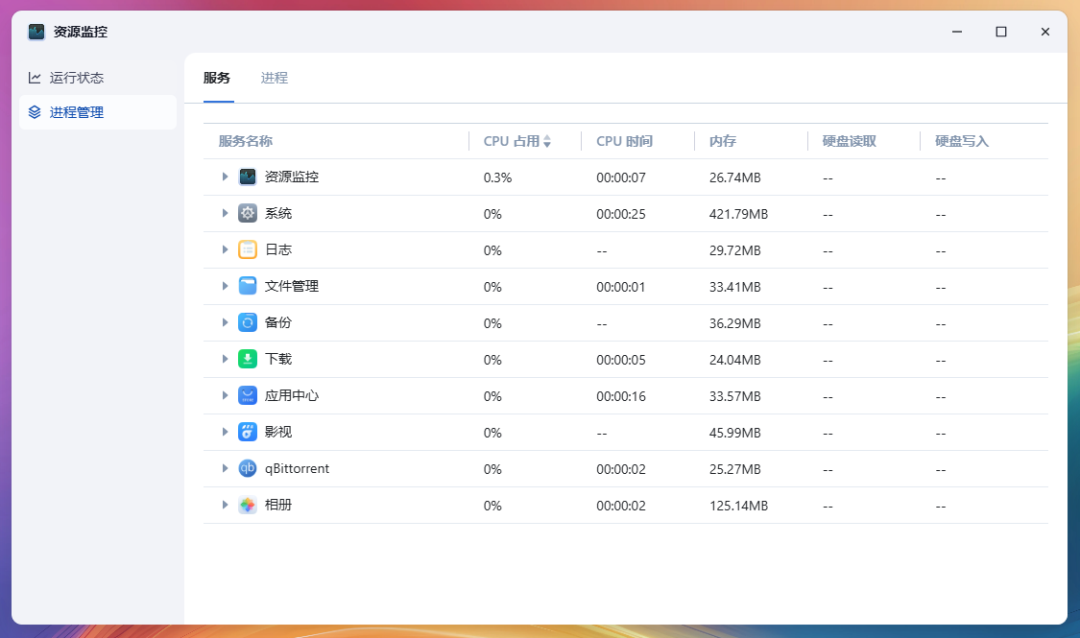1080x638 pixels.
Task: Click memory value 125.14MB
Action: [738, 506]
